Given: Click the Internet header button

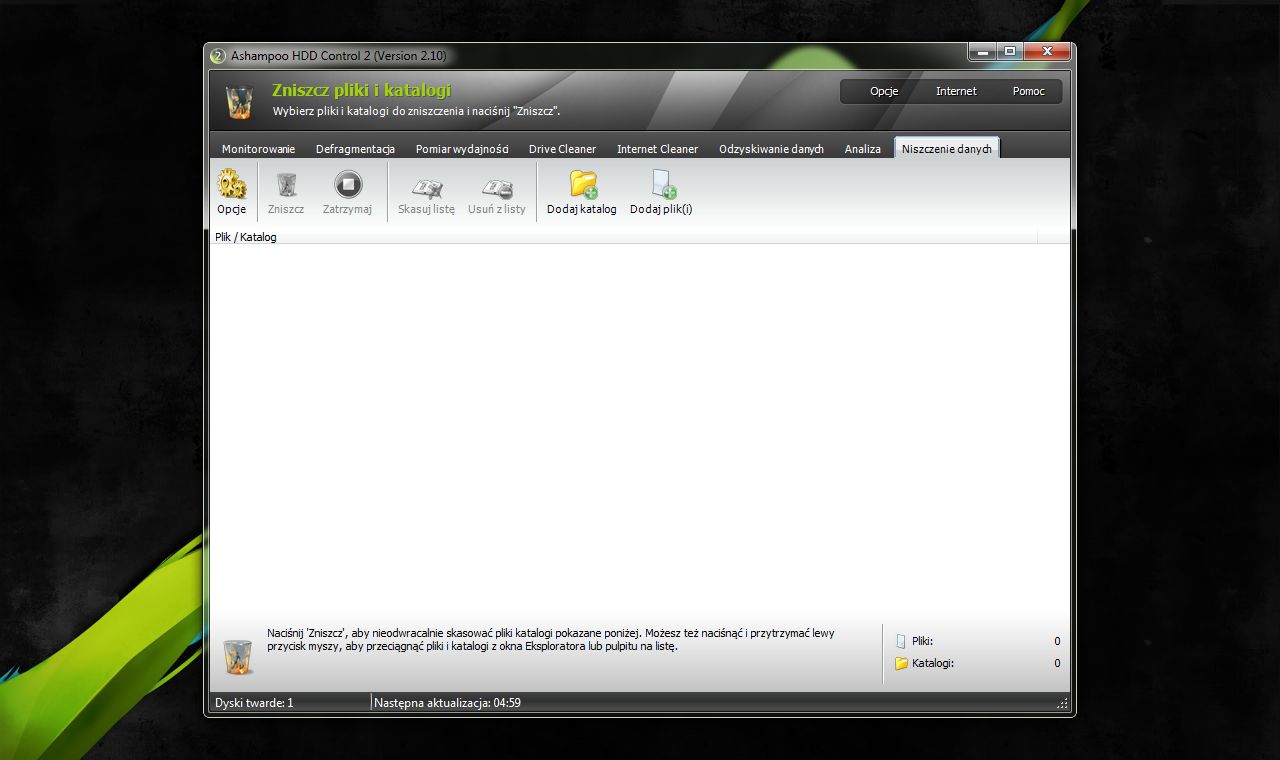Looking at the screenshot, I should (956, 91).
